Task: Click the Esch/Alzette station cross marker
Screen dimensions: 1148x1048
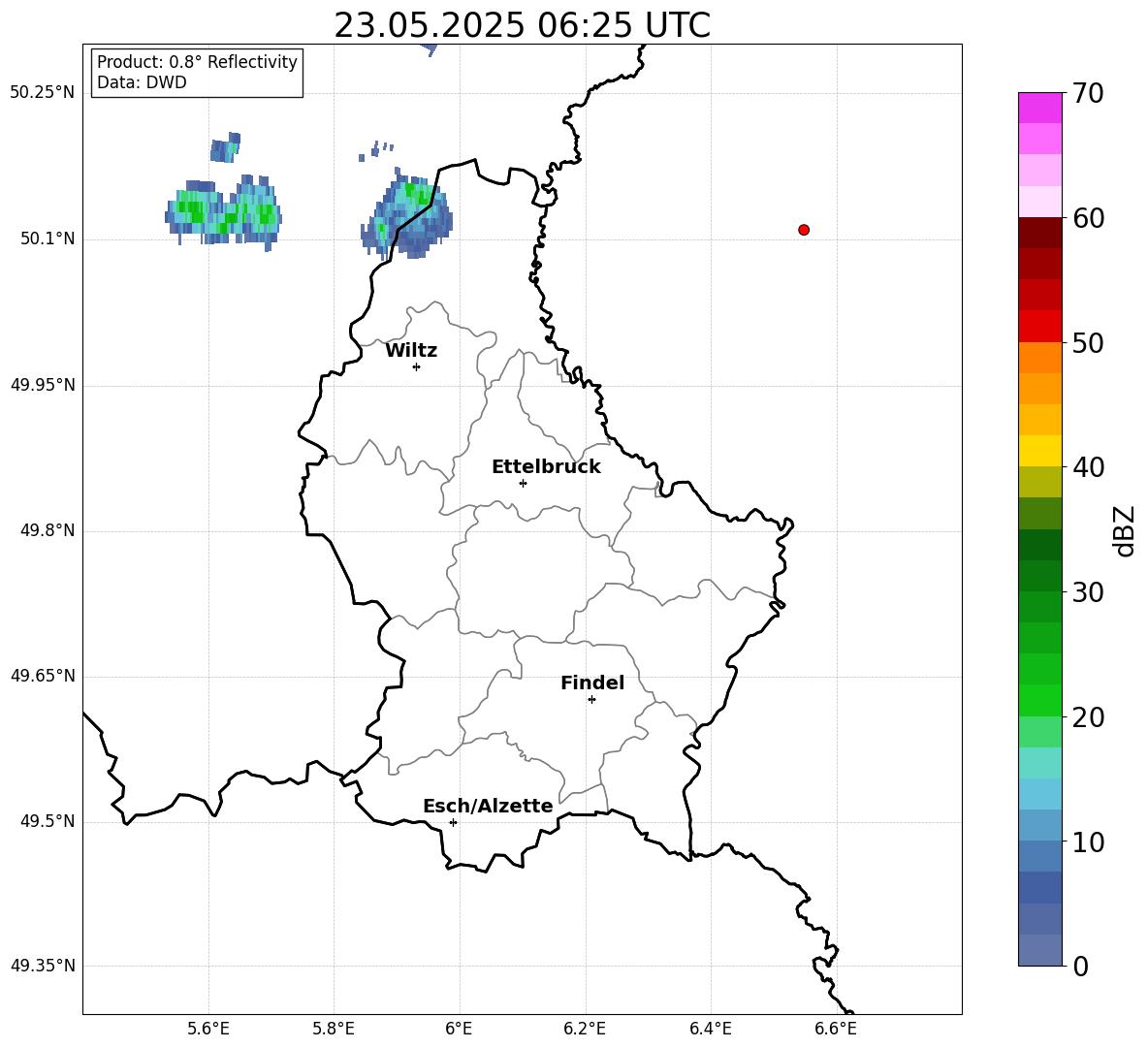Action: click(x=453, y=822)
